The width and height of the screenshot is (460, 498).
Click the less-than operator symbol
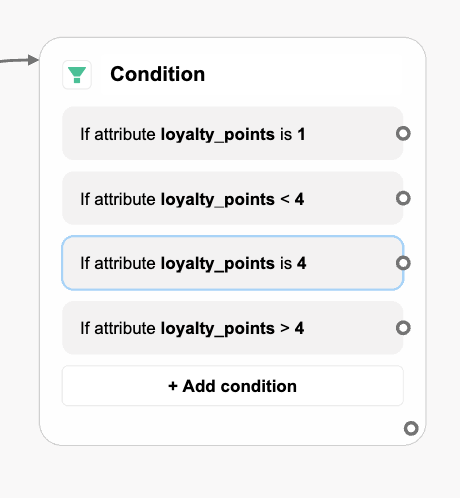pyautogui.click(x=285, y=199)
